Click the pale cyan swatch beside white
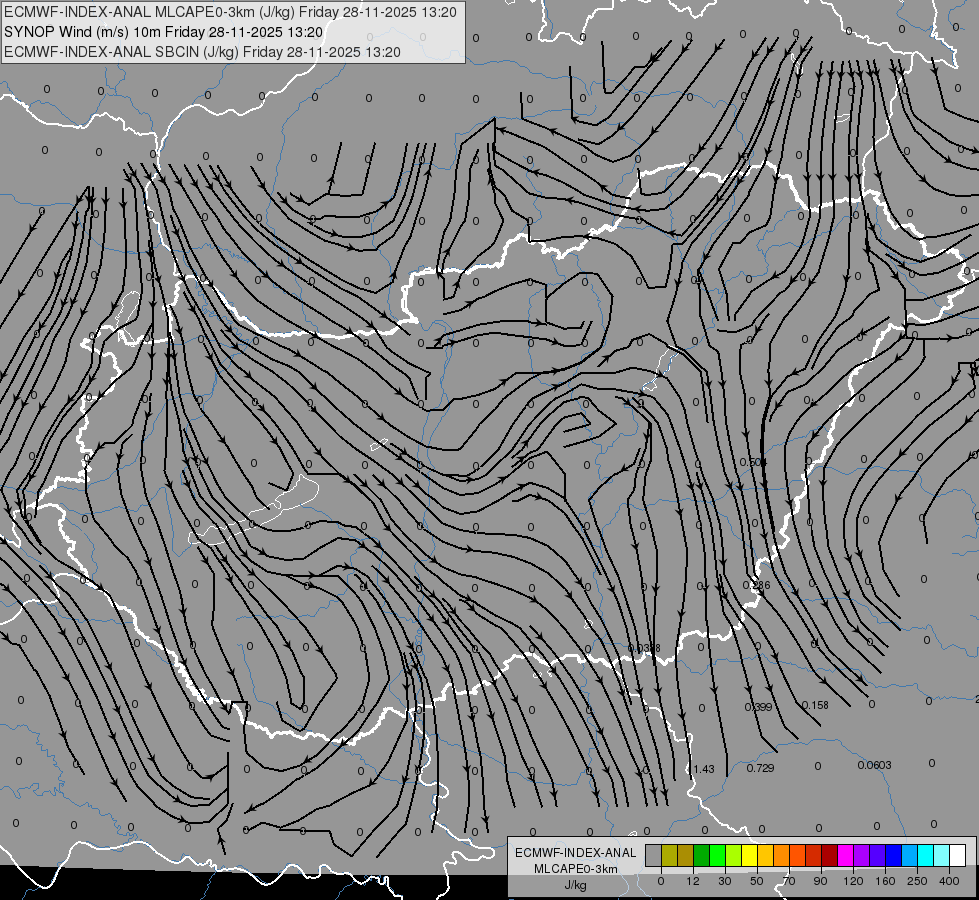Viewport: 979px width, 900px height. [942, 855]
